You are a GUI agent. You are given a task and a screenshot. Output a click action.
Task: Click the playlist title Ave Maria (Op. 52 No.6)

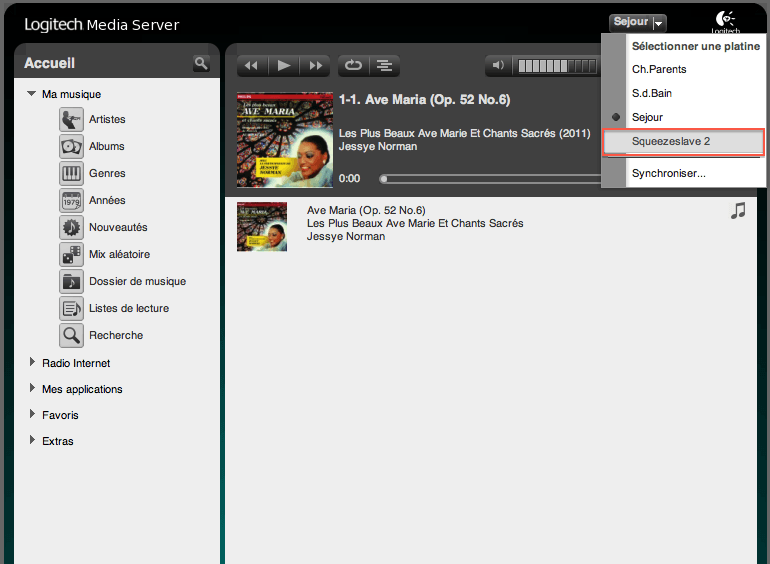click(x=366, y=210)
